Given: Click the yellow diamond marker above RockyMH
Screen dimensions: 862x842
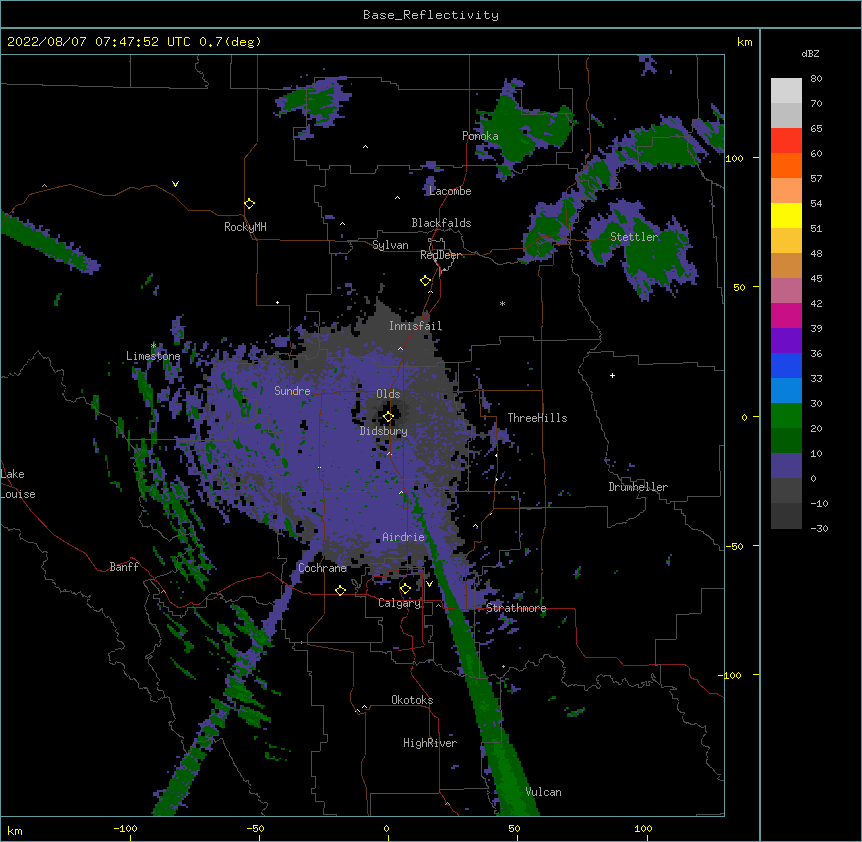Looking at the screenshot, I should pyautogui.click(x=249, y=204).
